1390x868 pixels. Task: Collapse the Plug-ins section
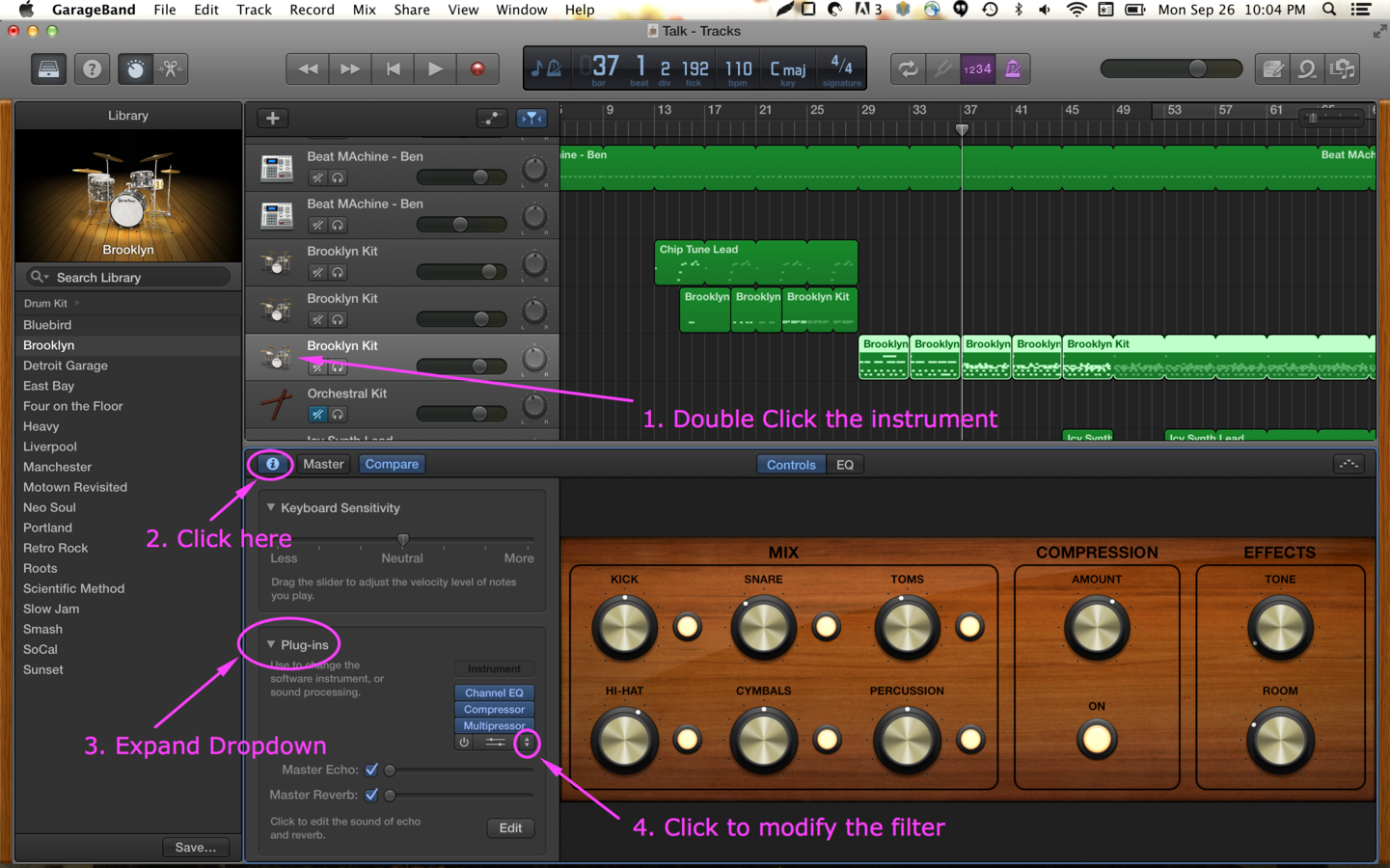coord(271,644)
